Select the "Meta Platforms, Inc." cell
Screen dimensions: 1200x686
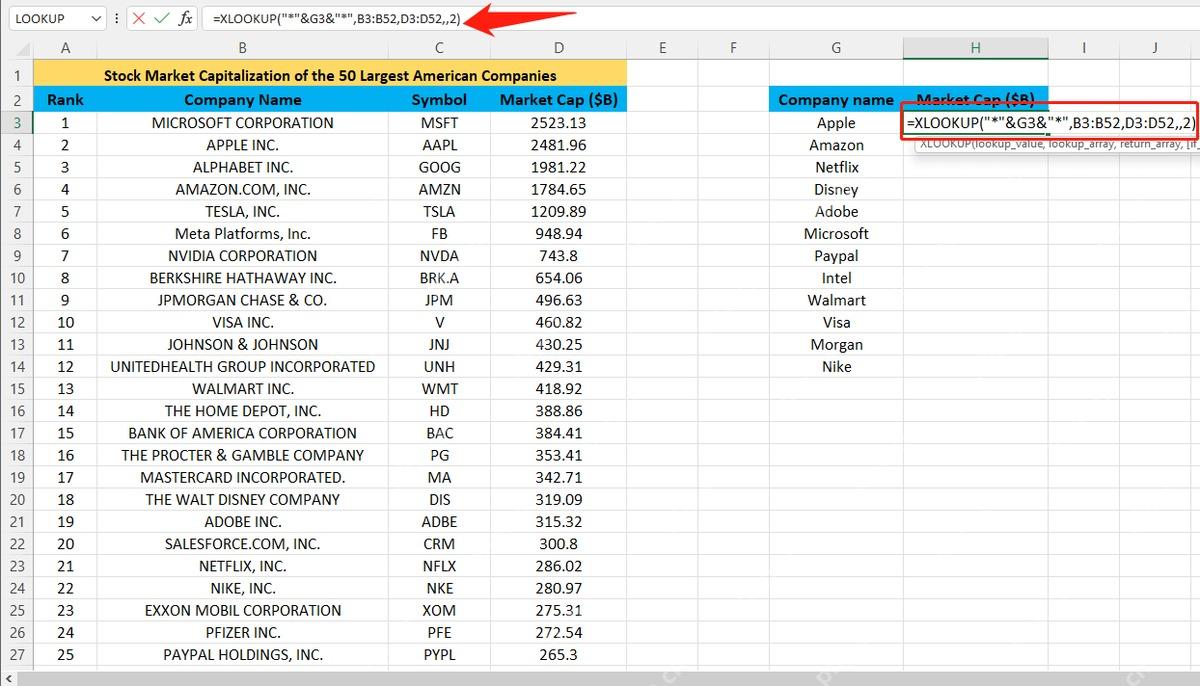pos(242,234)
